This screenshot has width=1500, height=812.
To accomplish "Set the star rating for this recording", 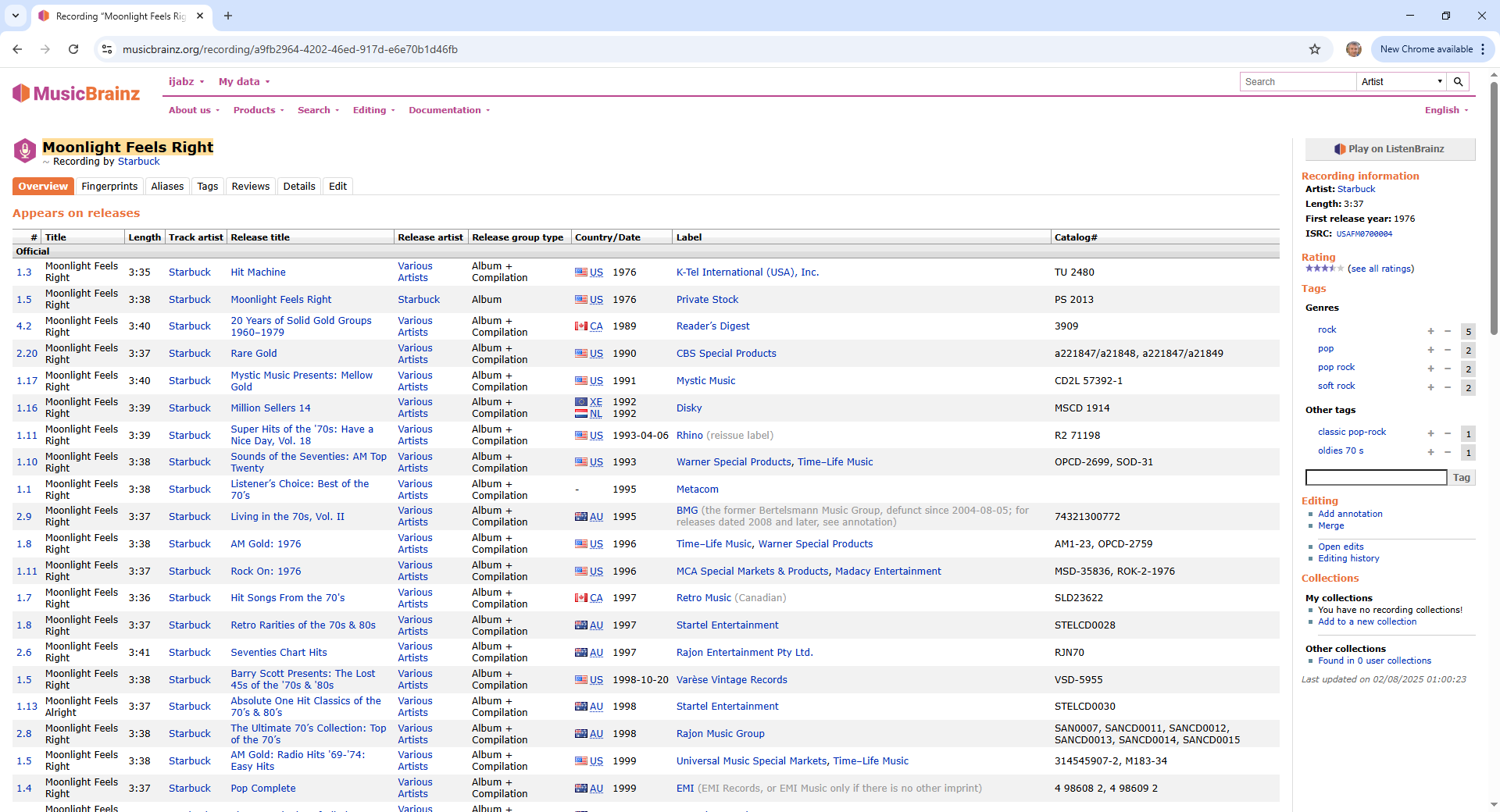I will tap(1324, 269).
